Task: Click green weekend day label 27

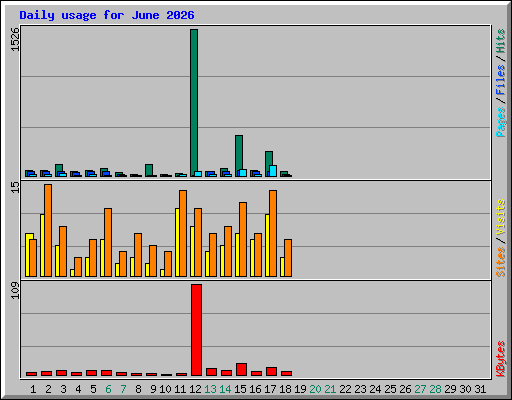Action: pyautogui.click(x=420, y=389)
